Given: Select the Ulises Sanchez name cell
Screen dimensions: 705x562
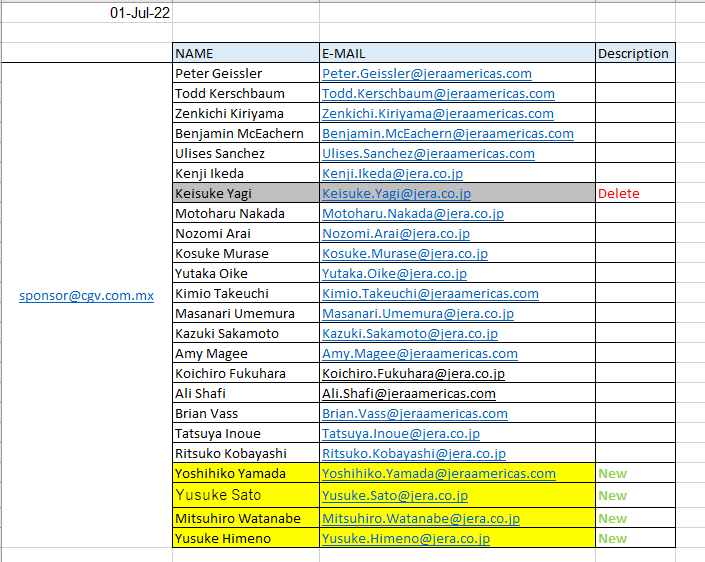Looking at the screenshot, I should 246,153.
